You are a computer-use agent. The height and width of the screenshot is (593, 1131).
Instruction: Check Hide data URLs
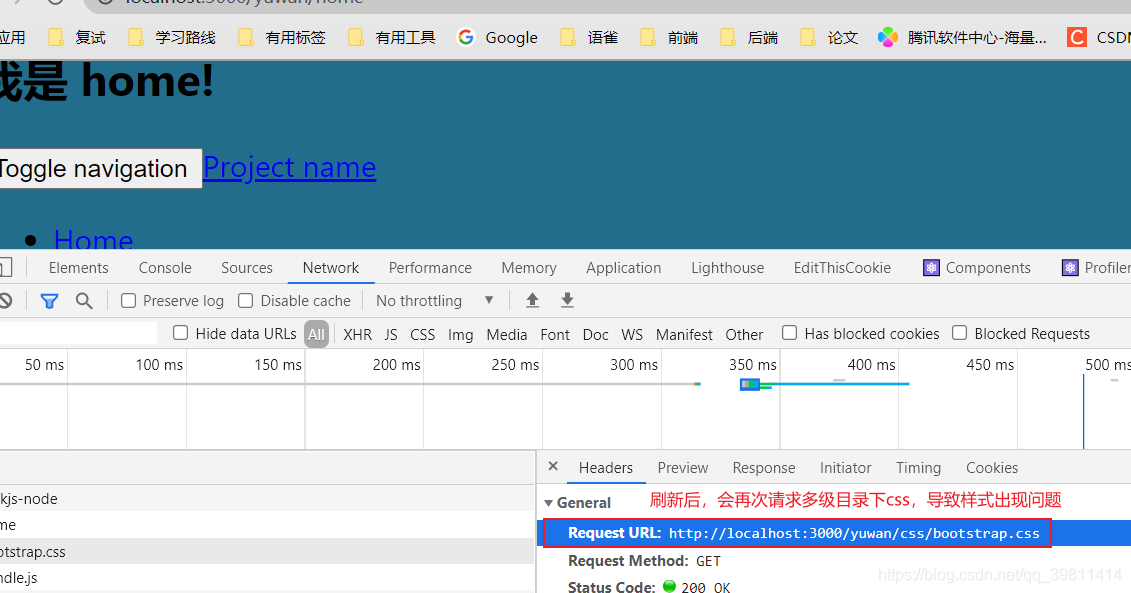pos(180,333)
